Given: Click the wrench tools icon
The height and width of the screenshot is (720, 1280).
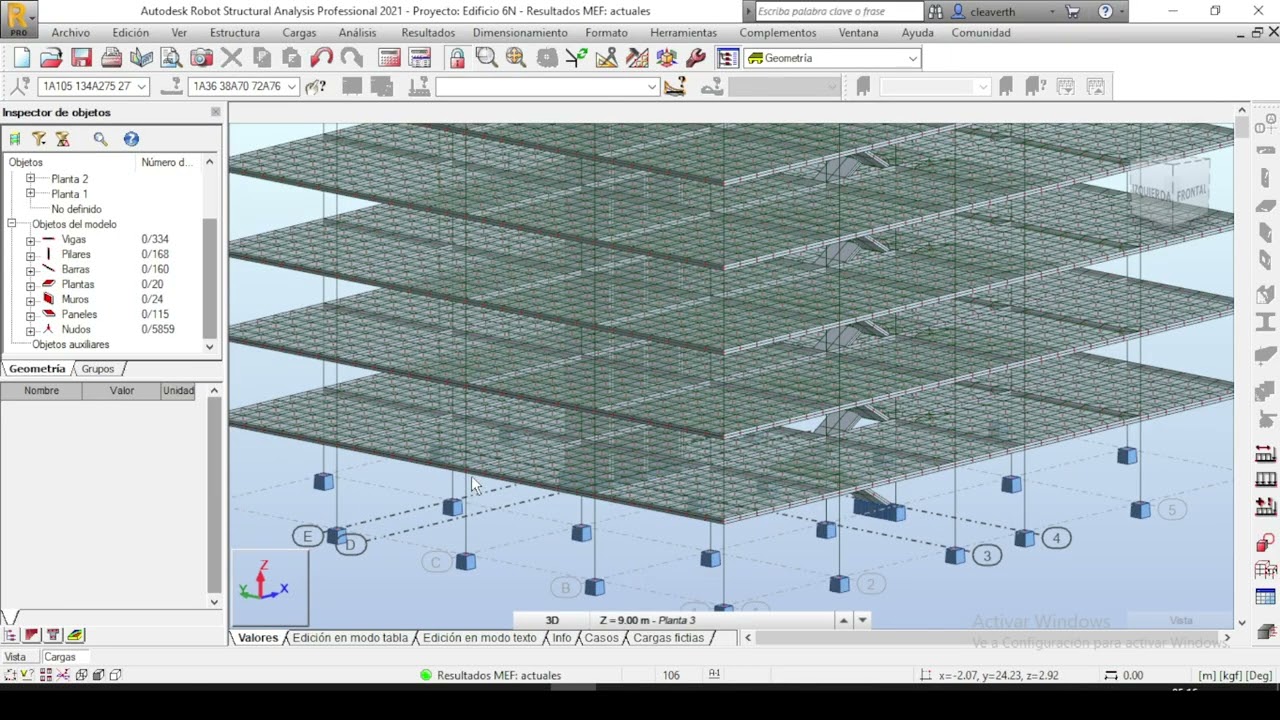Looking at the screenshot, I should (x=696, y=58).
